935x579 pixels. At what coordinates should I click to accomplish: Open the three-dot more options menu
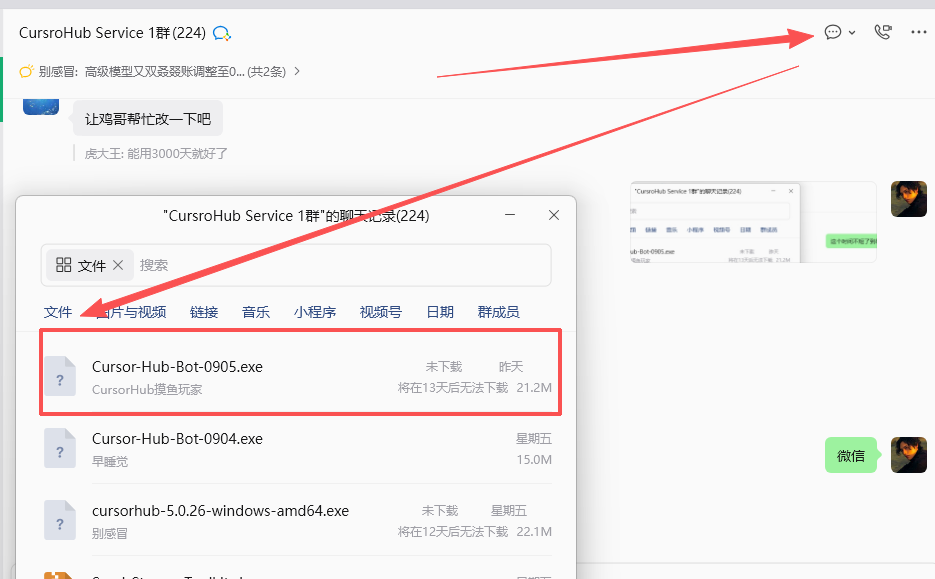click(x=919, y=32)
